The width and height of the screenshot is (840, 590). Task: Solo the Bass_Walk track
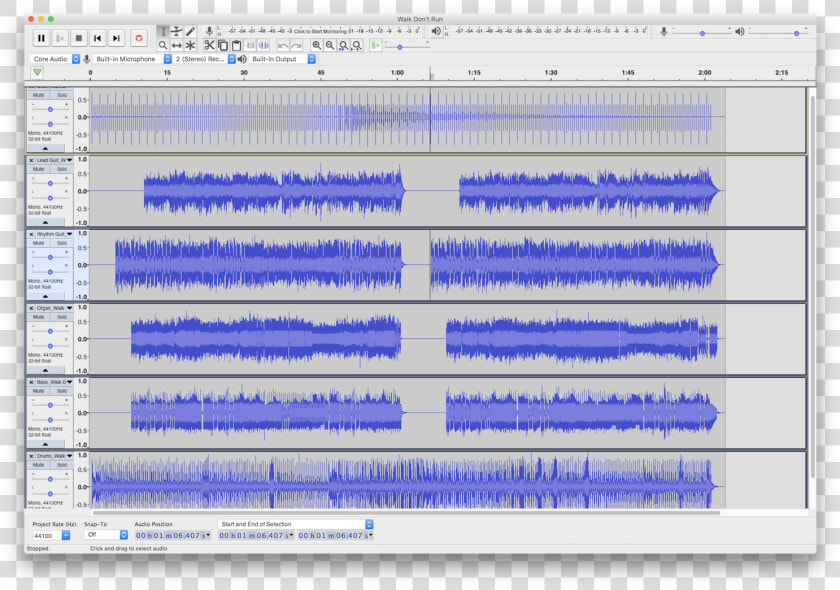tap(62, 391)
